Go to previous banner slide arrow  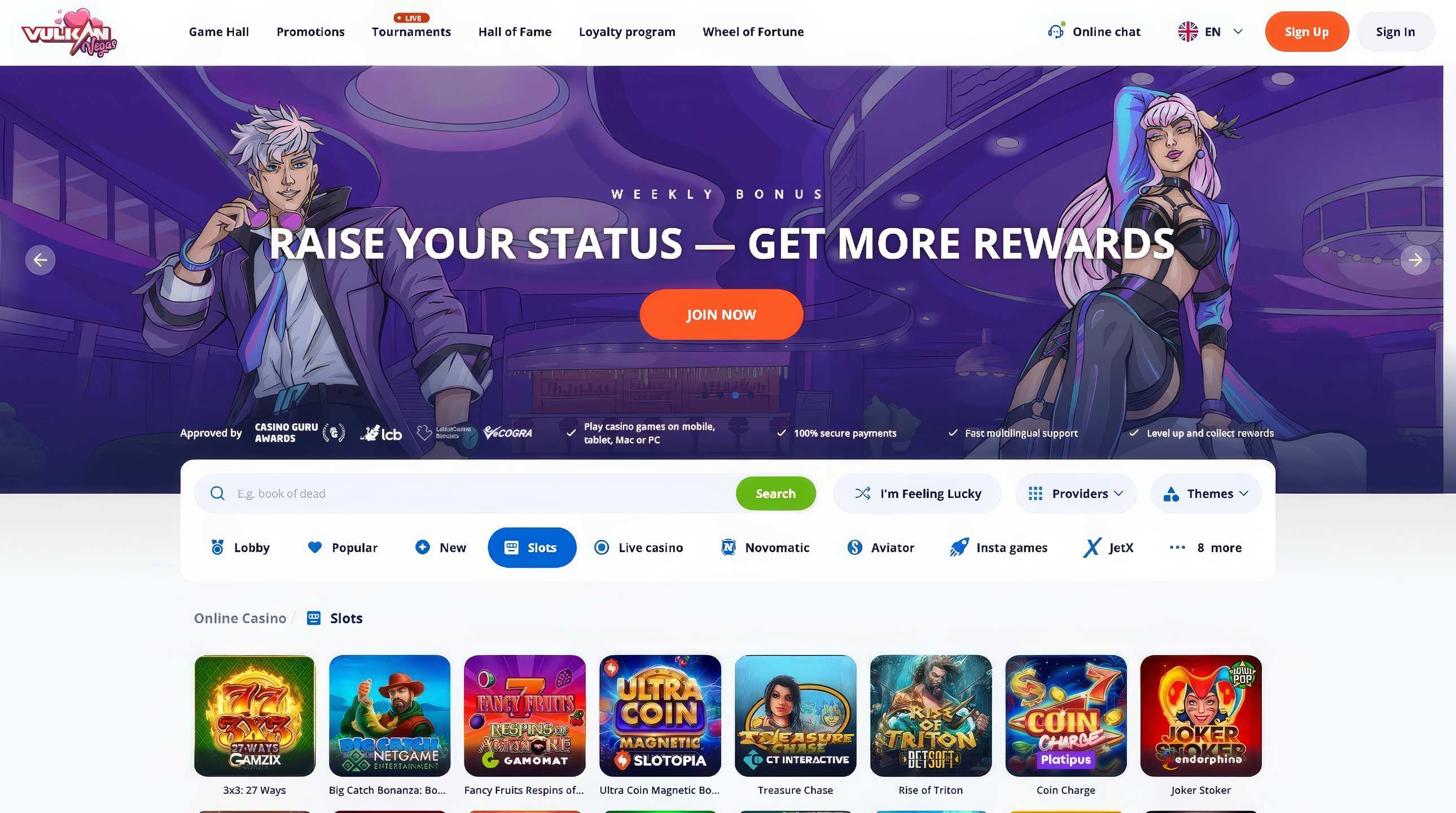point(40,260)
